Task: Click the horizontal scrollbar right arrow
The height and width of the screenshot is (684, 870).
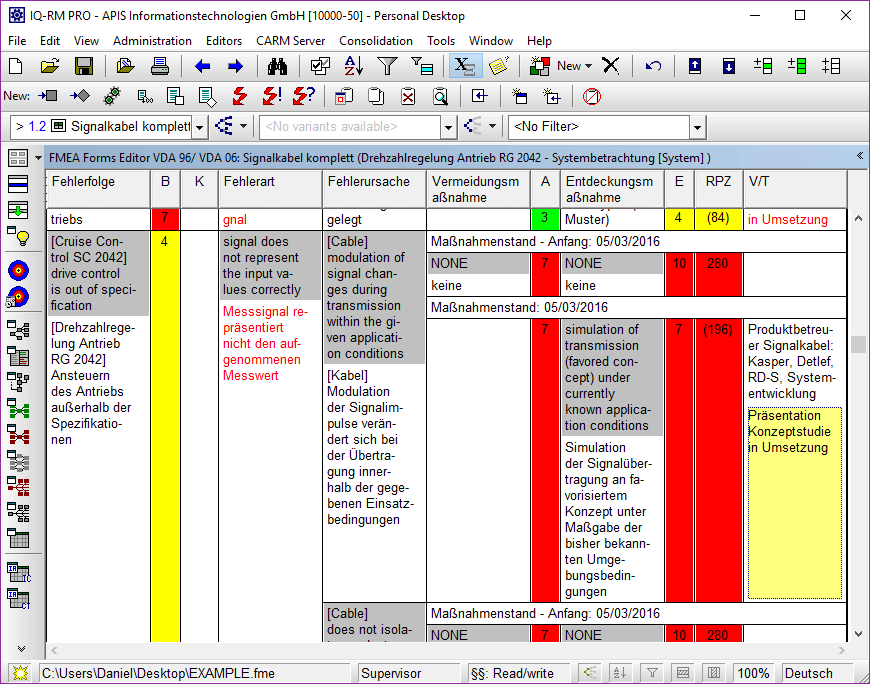Action: [x=842, y=650]
